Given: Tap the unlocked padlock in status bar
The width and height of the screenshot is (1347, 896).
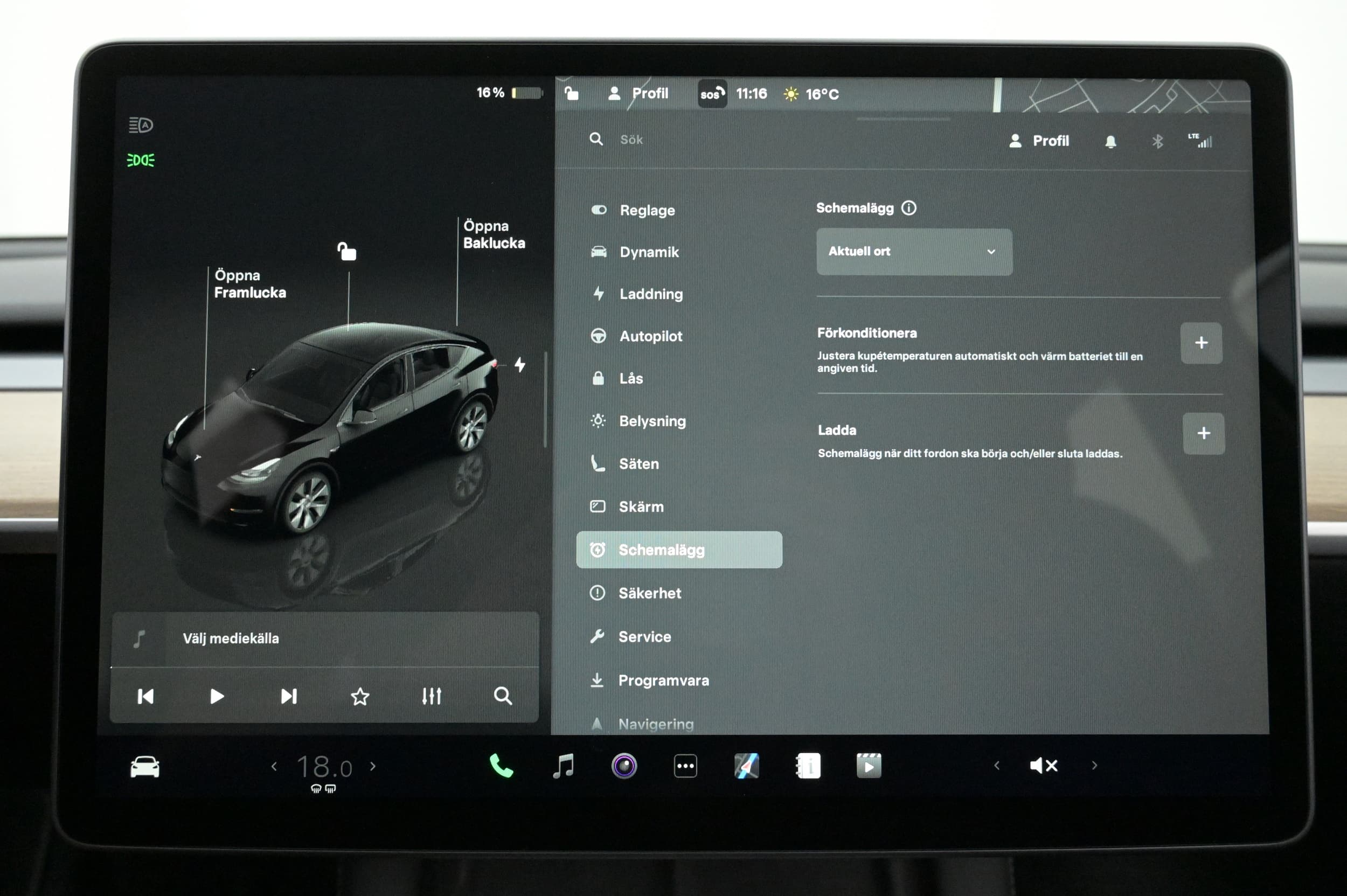Looking at the screenshot, I should point(571,93).
